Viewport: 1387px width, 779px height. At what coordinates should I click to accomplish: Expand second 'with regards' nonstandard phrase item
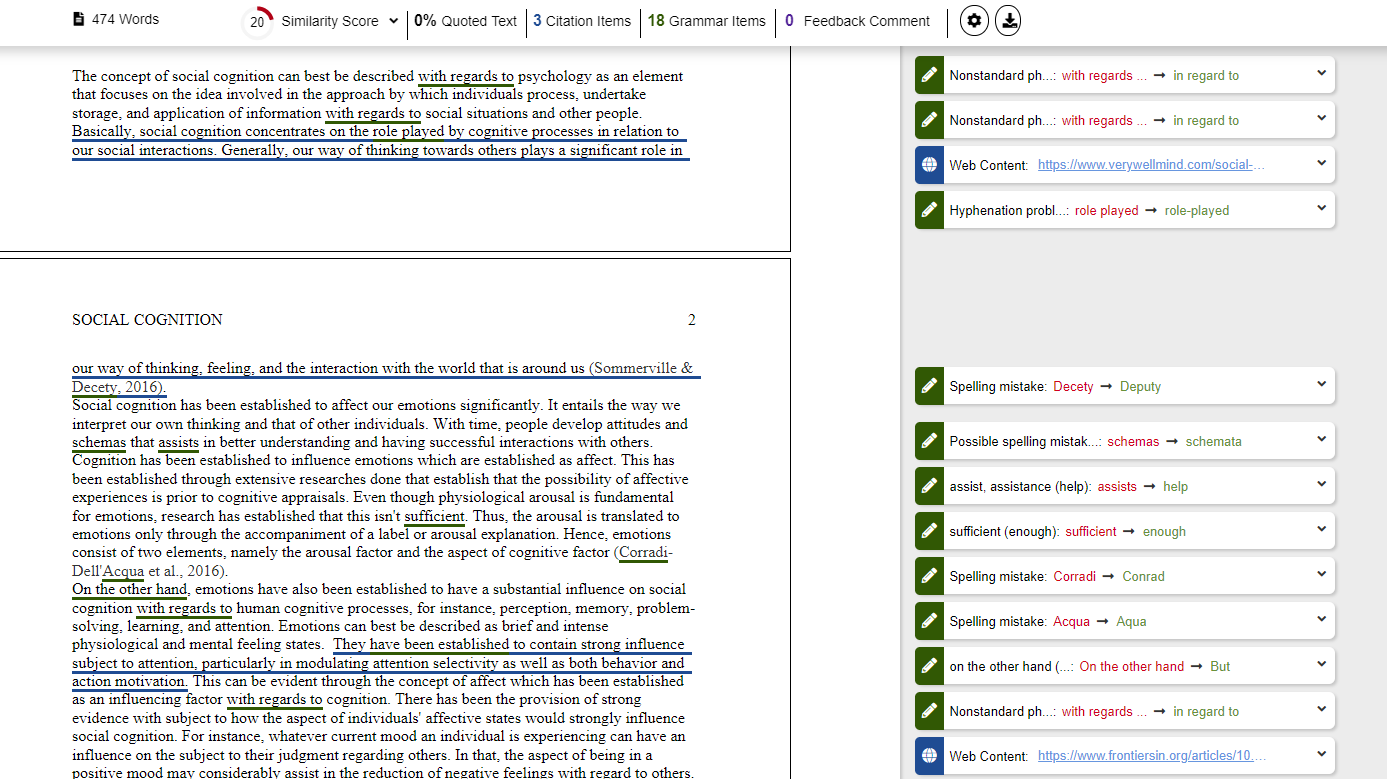tap(1321, 118)
